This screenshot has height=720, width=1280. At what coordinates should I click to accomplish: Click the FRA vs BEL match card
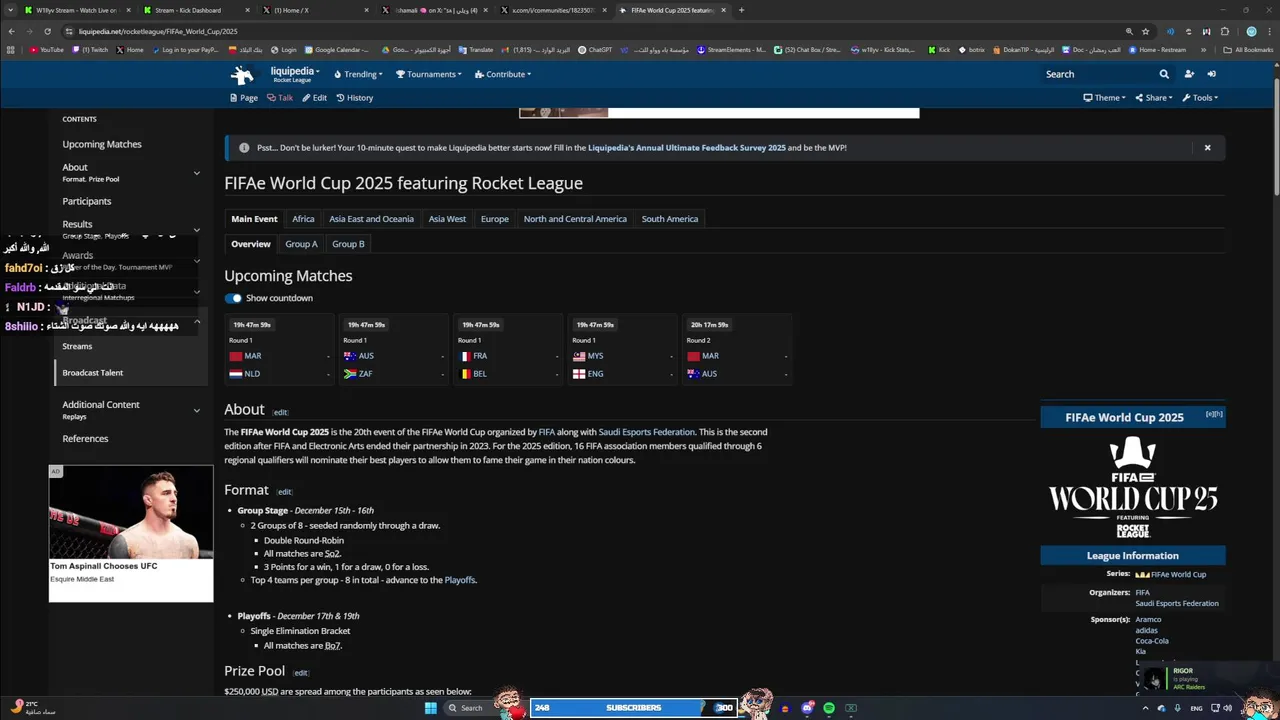click(509, 349)
